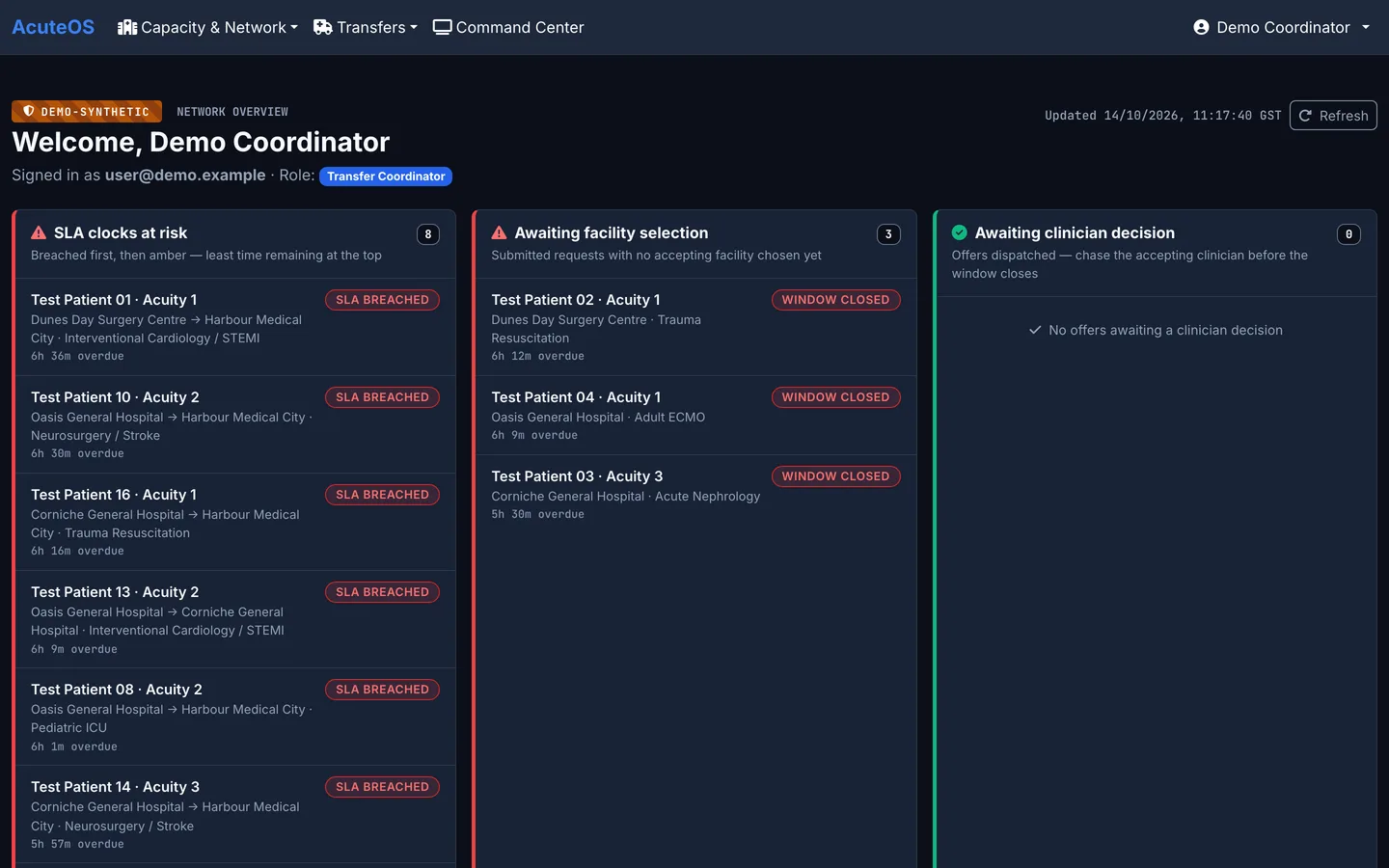Click SLA BREACHED badge for Test Patient 16
The height and width of the screenshot is (868, 1389).
[382, 495]
